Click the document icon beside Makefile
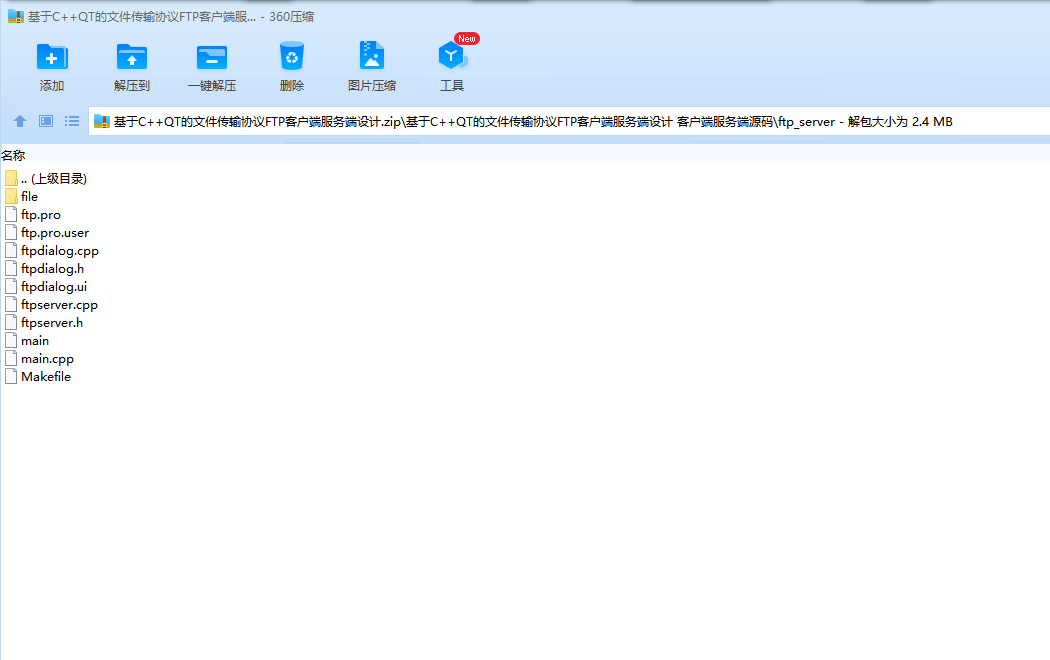The height and width of the screenshot is (660, 1050). pos(11,376)
